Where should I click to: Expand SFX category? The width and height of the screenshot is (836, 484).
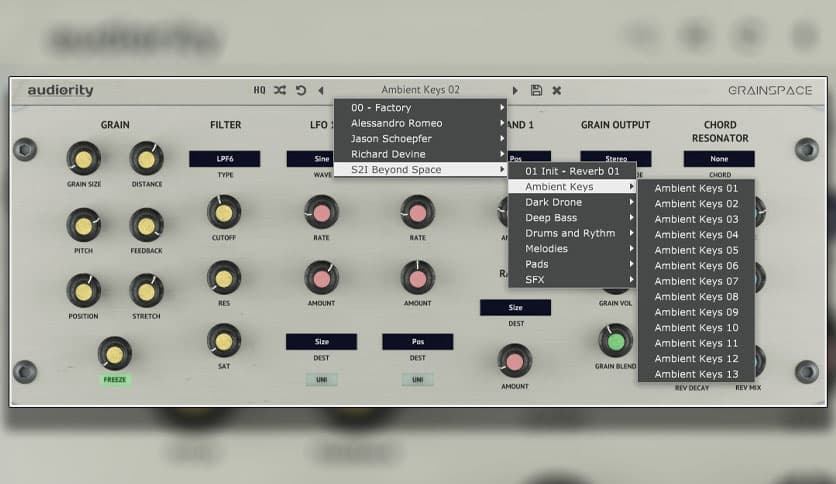tap(572, 279)
